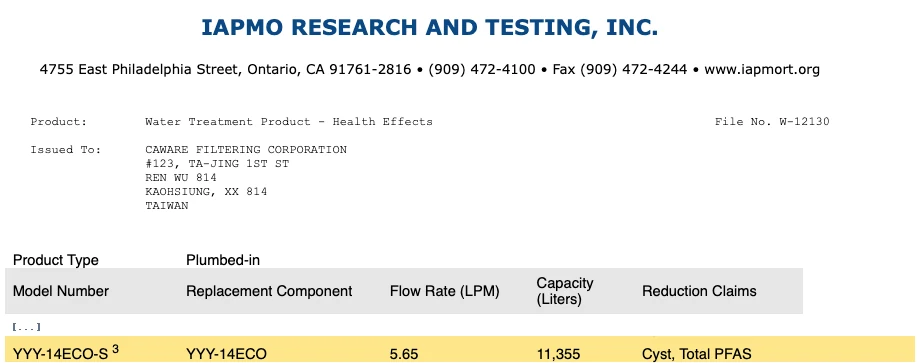Click the Plumbed-in product type value

pyautogui.click(x=223, y=260)
